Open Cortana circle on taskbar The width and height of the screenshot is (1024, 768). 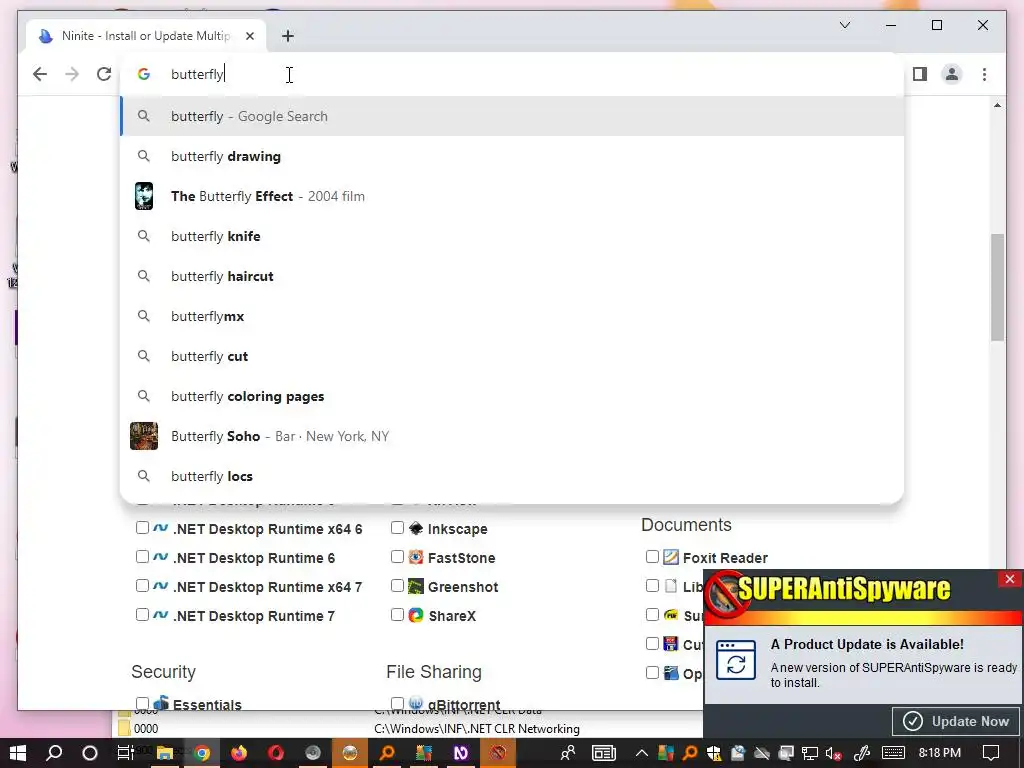point(89,753)
